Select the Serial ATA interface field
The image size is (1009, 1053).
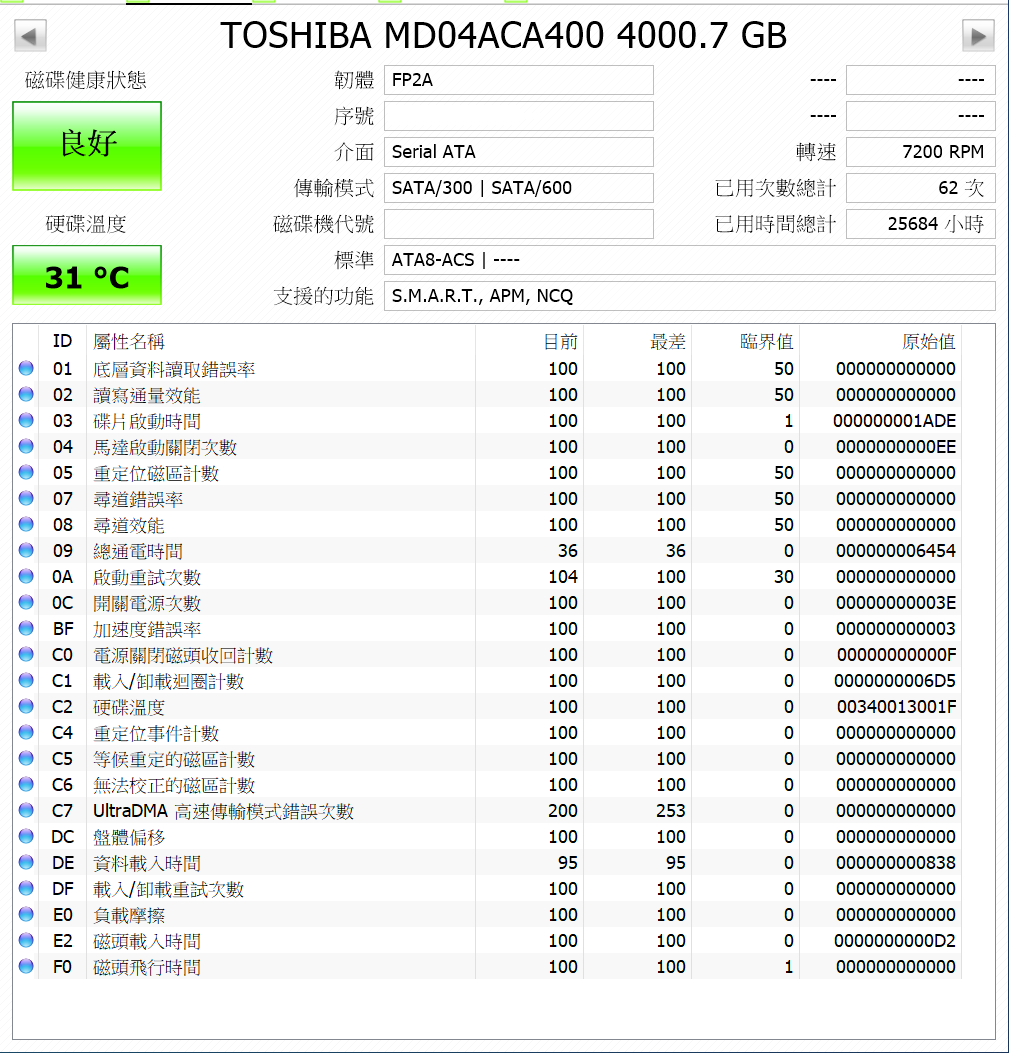(519, 152)
